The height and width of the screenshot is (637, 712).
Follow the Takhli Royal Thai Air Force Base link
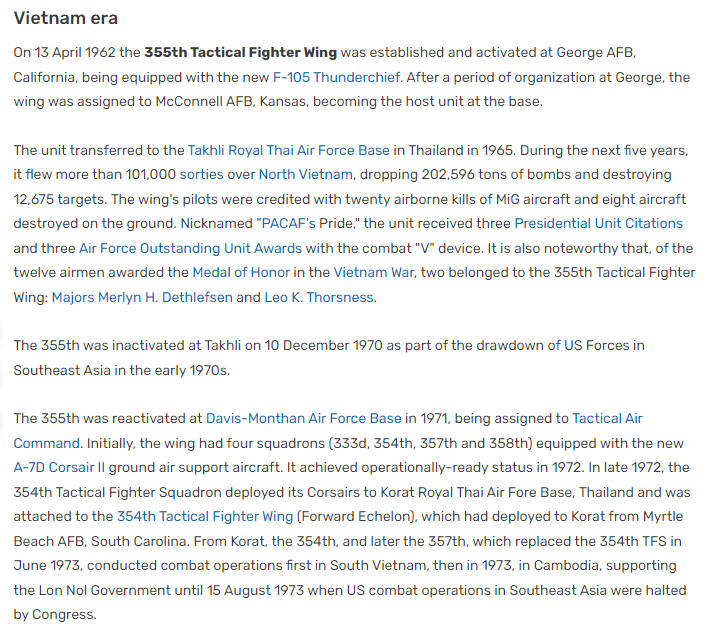pyautogui.click(x=289, y=150)
